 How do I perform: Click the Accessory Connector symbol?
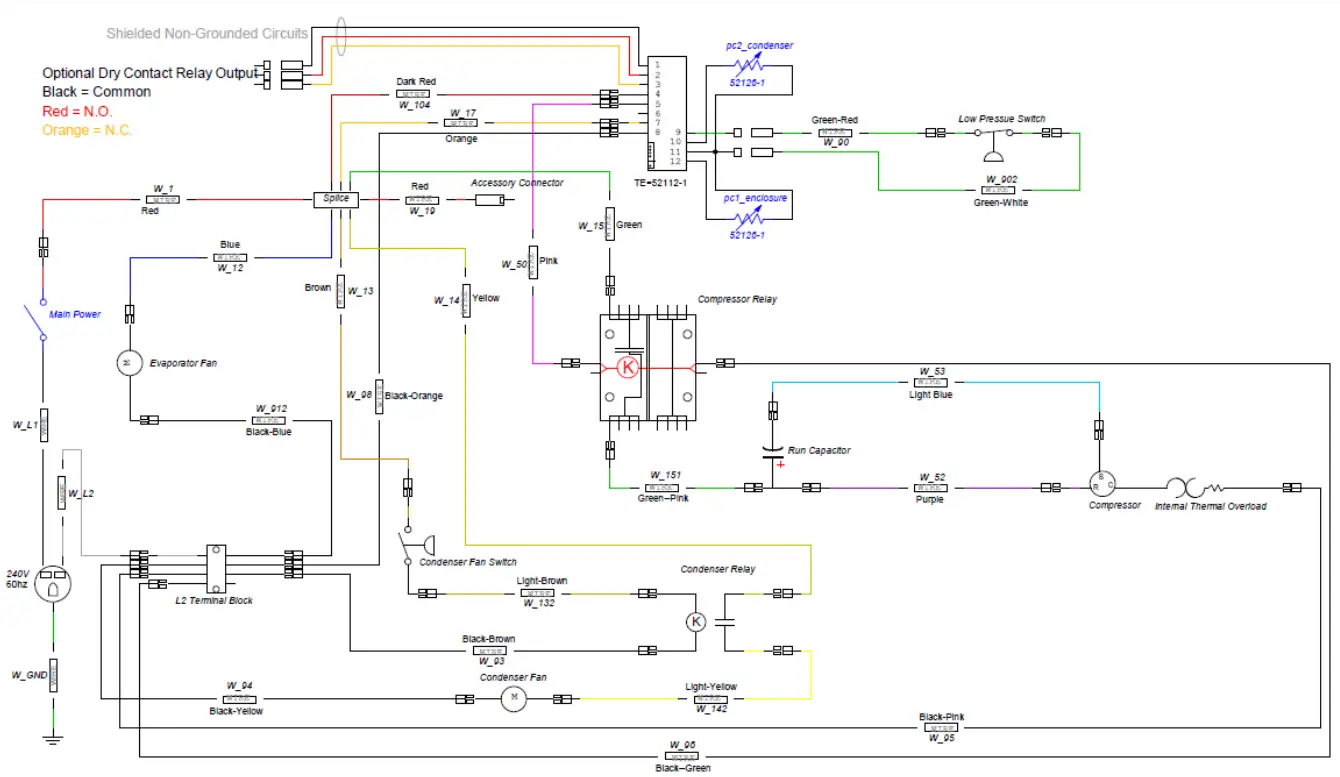(x=489, y=200)
